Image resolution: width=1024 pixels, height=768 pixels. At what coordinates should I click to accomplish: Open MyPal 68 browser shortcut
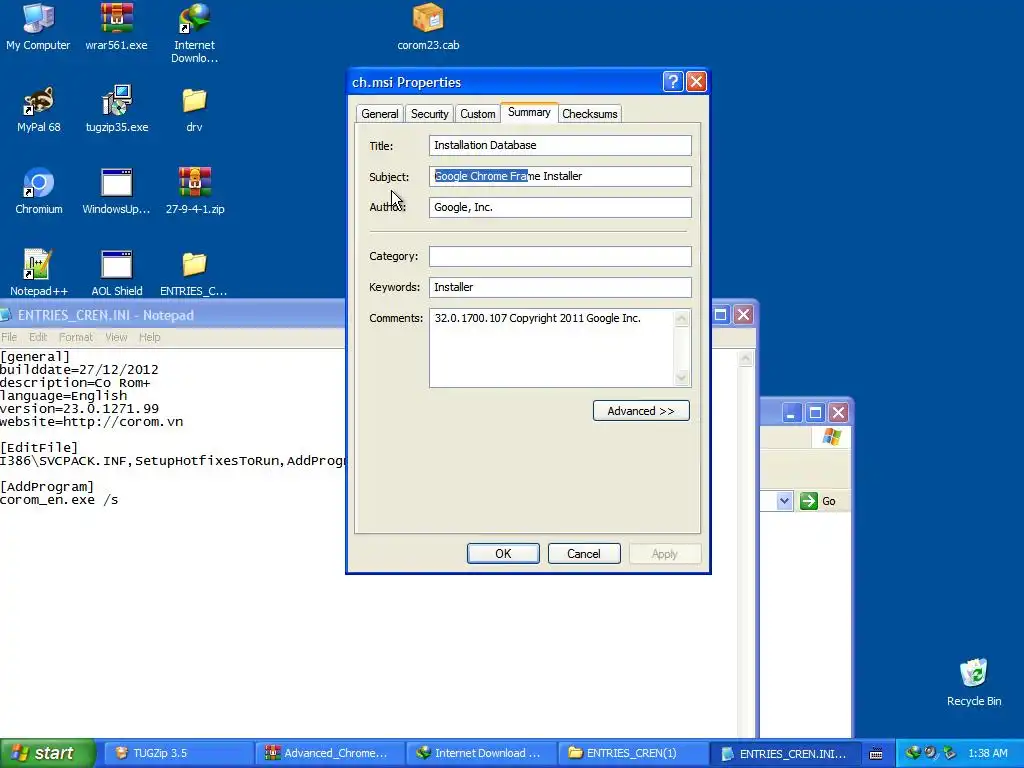click(x=39, y=109)
